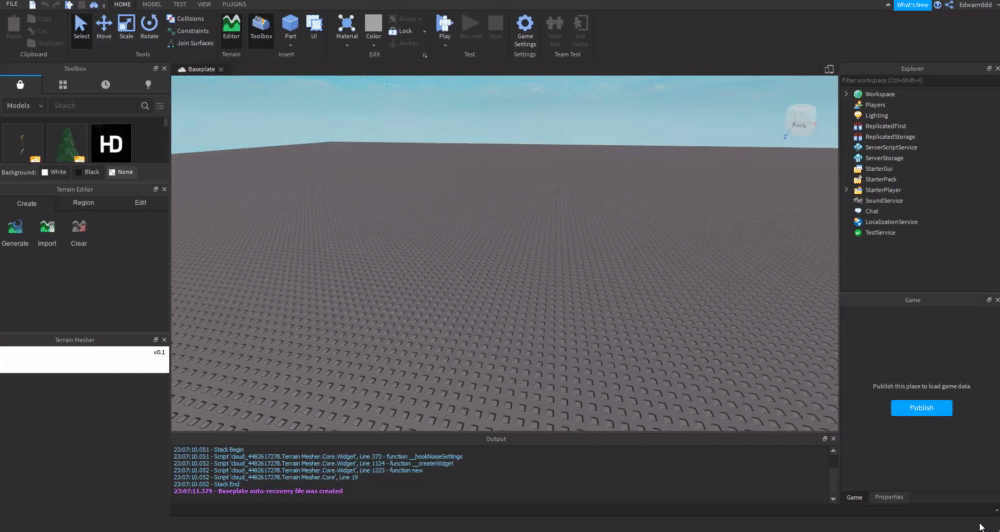
Task: Click the Import terrain icon
Action: coord(47,233)
